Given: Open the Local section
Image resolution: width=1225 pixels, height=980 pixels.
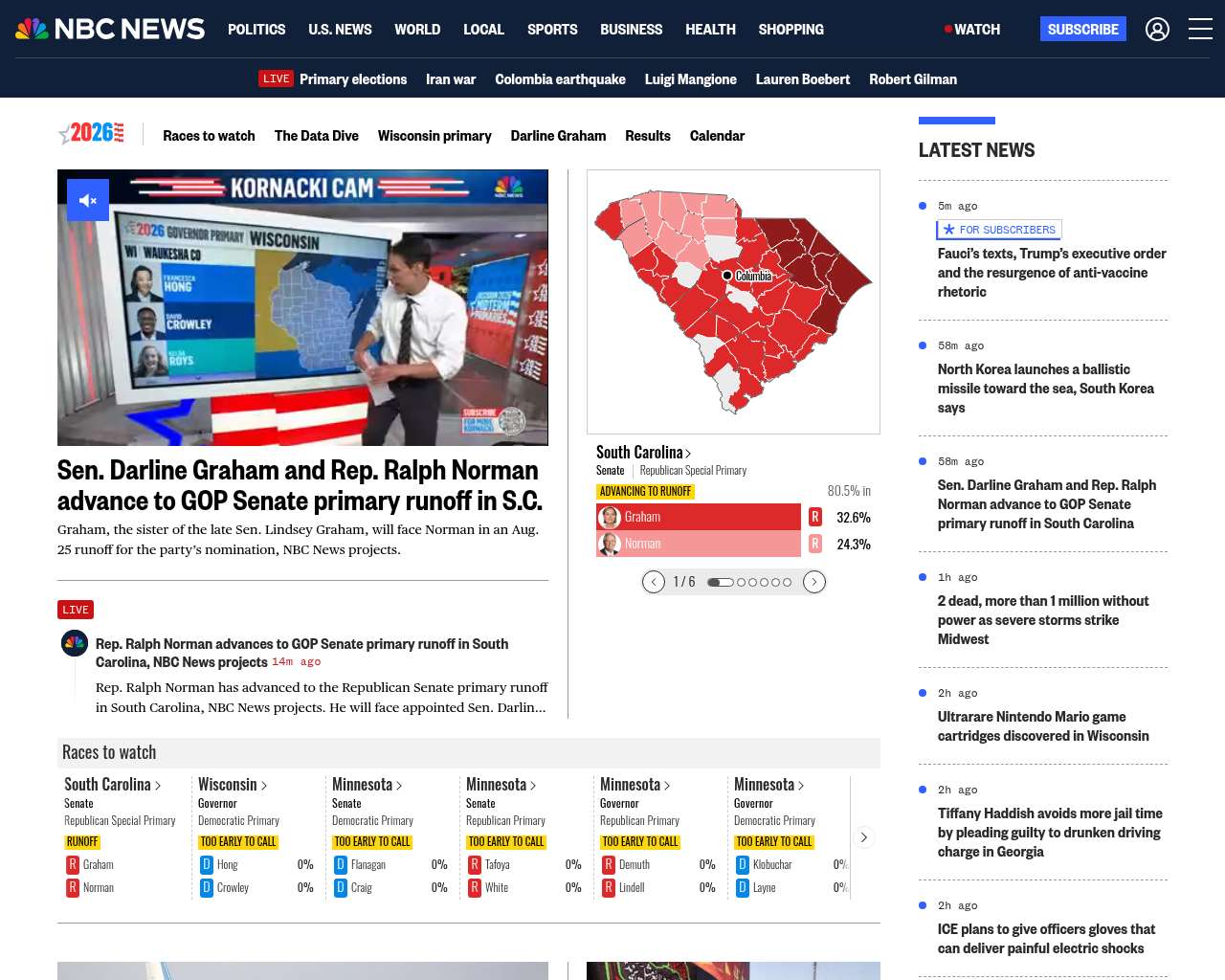Looking at the screenshot, I should (483, 30).
